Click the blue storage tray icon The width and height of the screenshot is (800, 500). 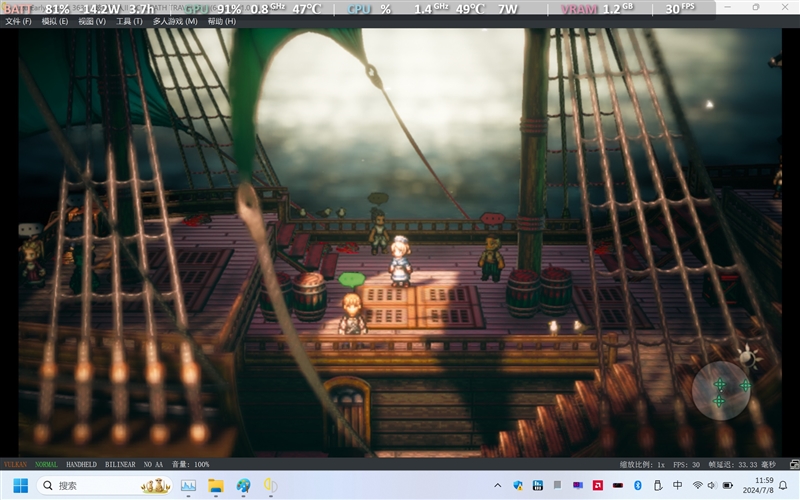[537, 486]
